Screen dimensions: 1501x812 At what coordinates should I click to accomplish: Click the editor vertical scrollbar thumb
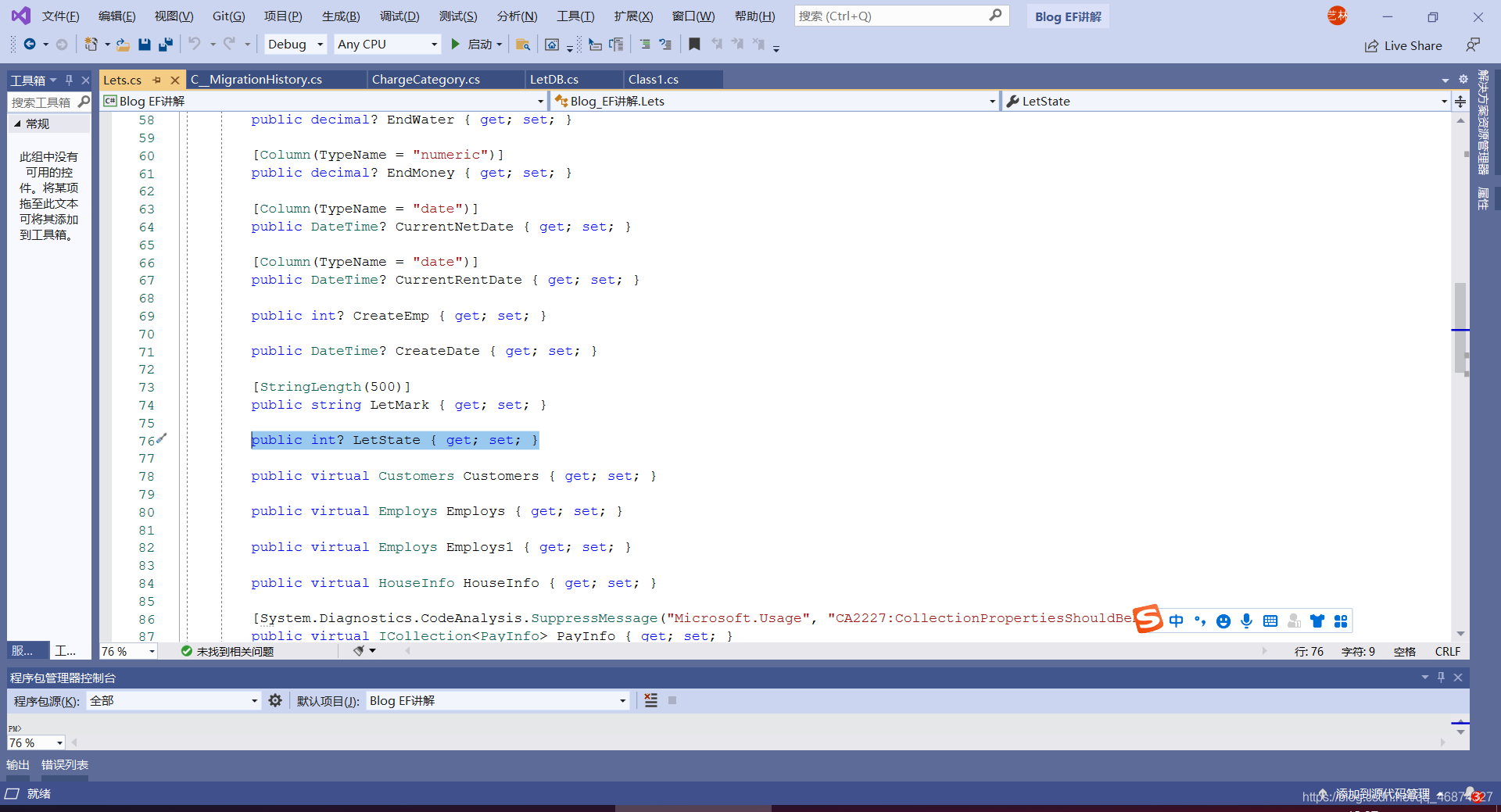coord(1460,328)
